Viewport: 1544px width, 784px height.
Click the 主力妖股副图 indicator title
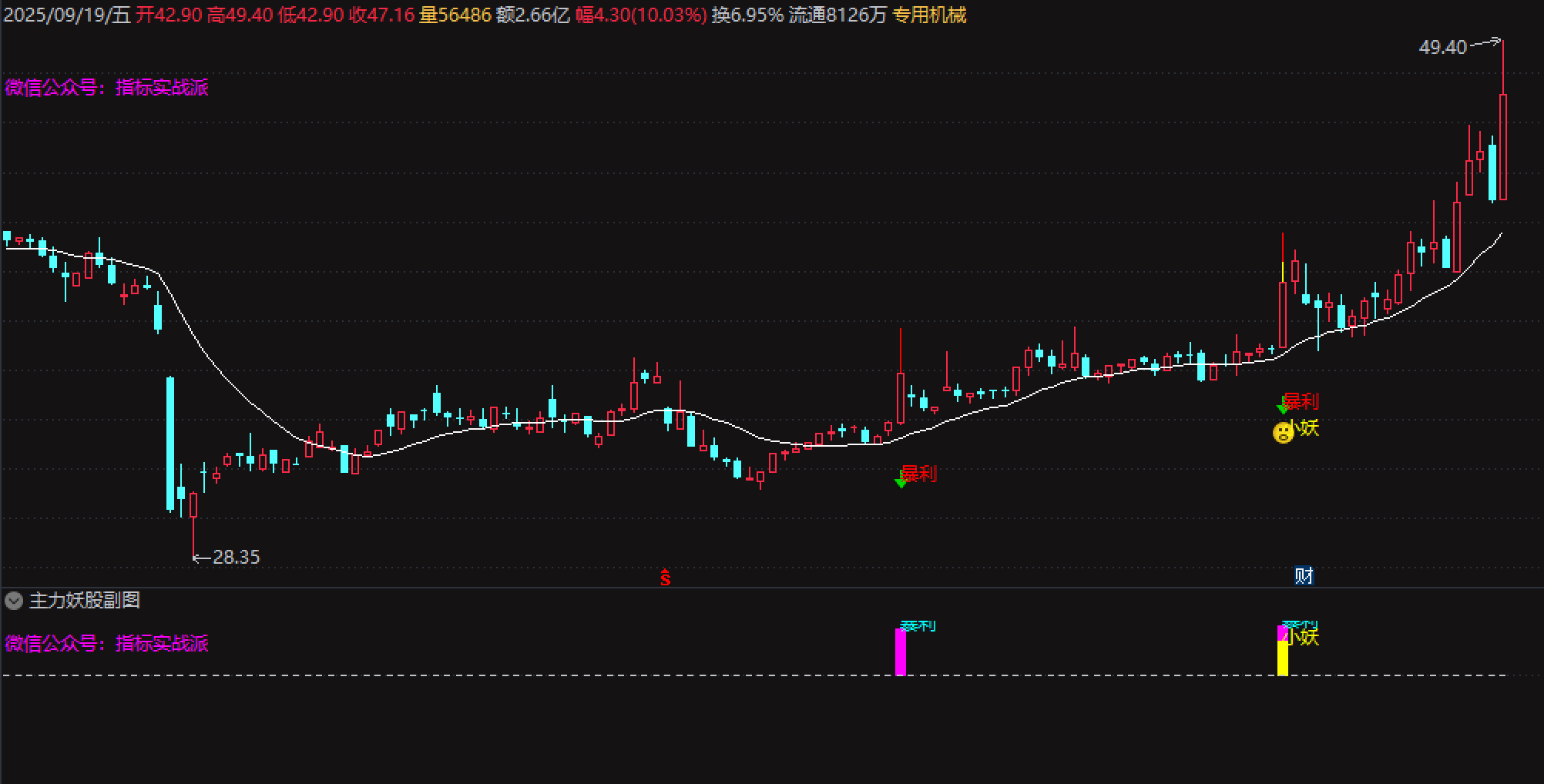85,601
